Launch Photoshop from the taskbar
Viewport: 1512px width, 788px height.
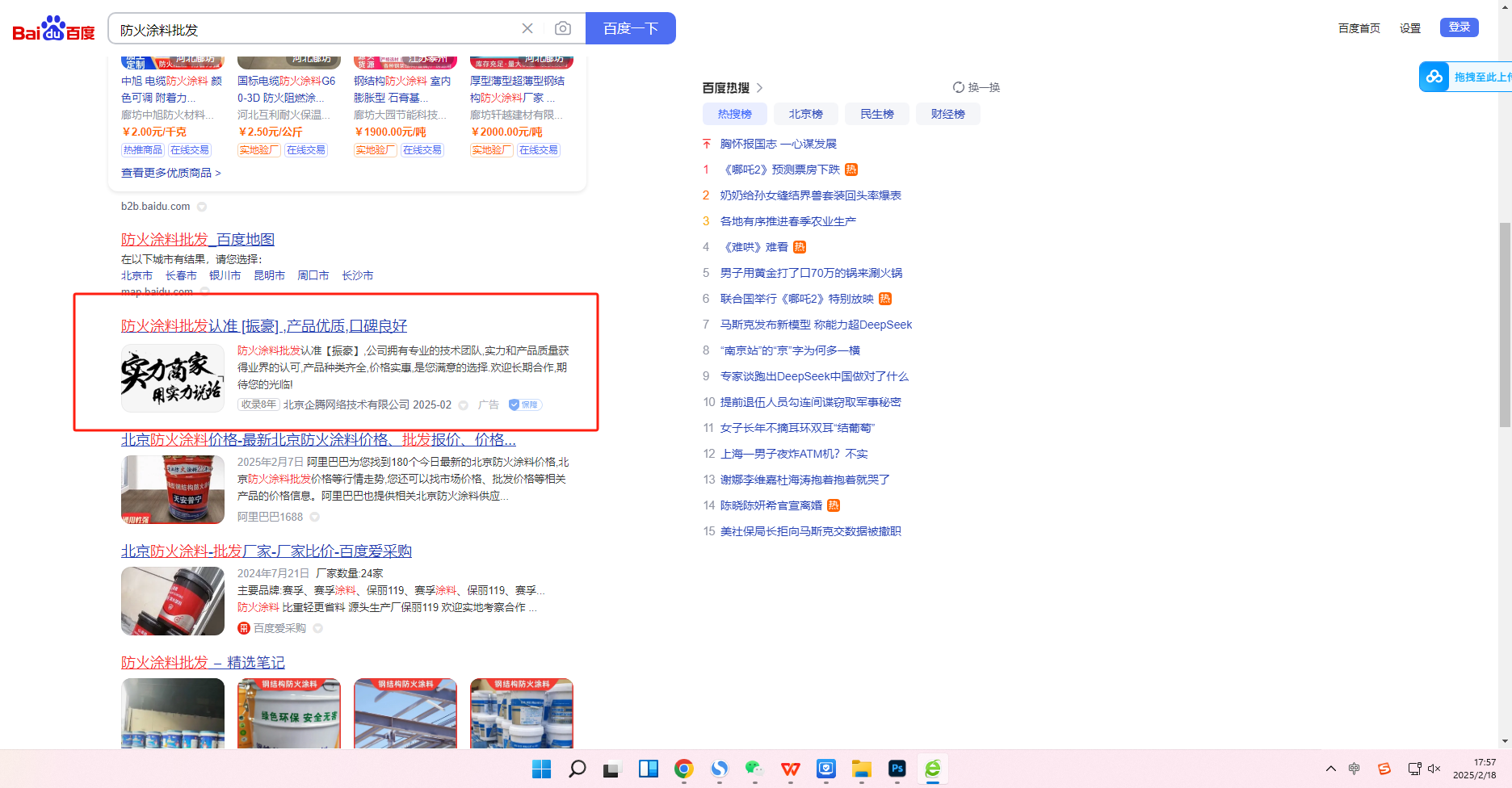point(897,769)
